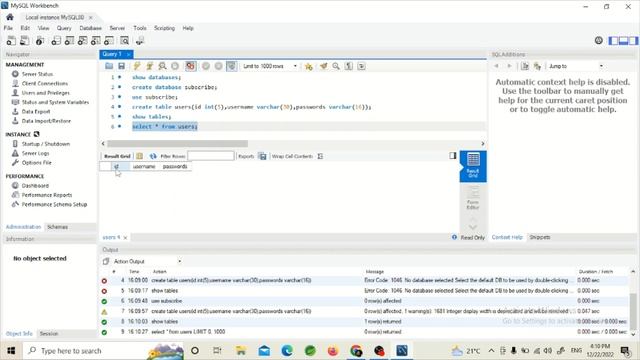Image resolution: width=640 pixels, height=360 pixels.
Task: Open Server Logs
Action: [x=36, y=153]
